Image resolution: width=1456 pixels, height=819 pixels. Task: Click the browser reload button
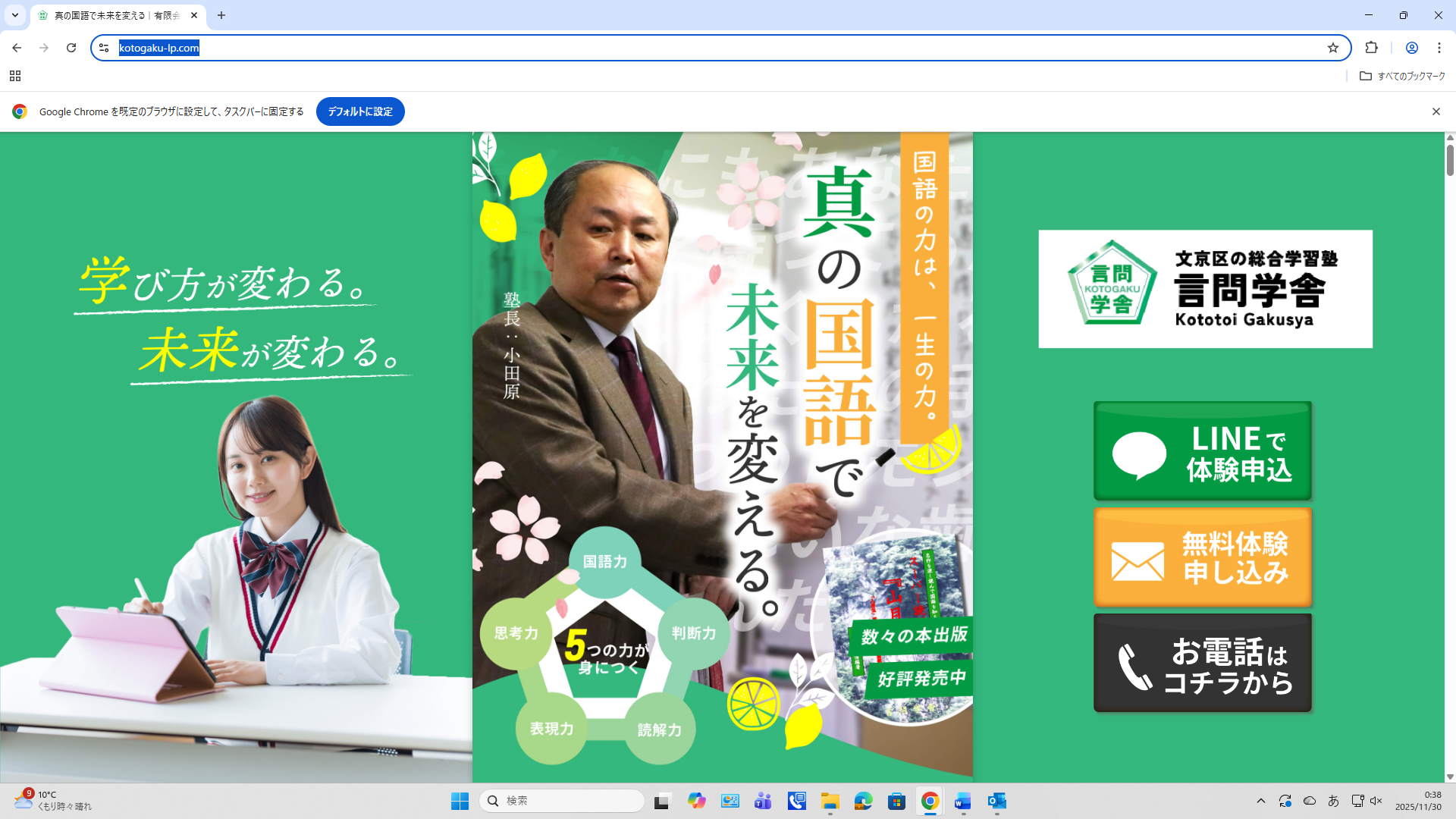pos(71,48)
